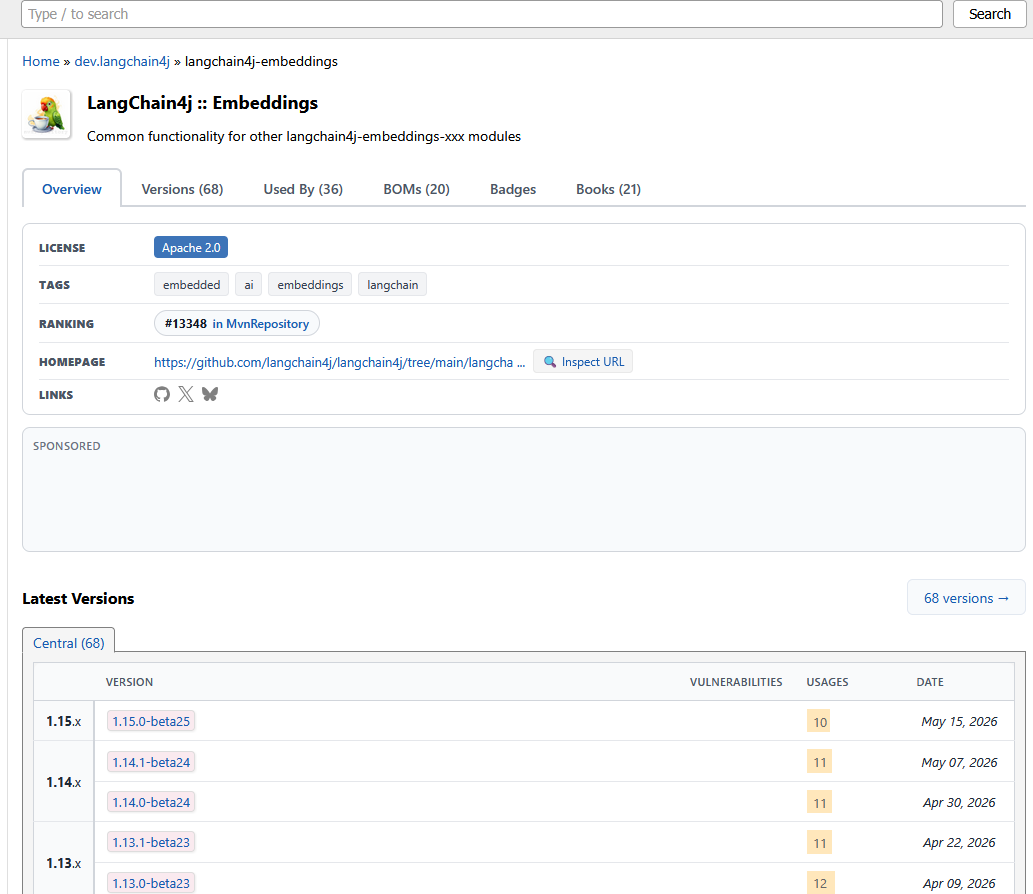Click the Apr 09, 2026 date cell
The image size is (1033, 894).
(x=959, y=883)
